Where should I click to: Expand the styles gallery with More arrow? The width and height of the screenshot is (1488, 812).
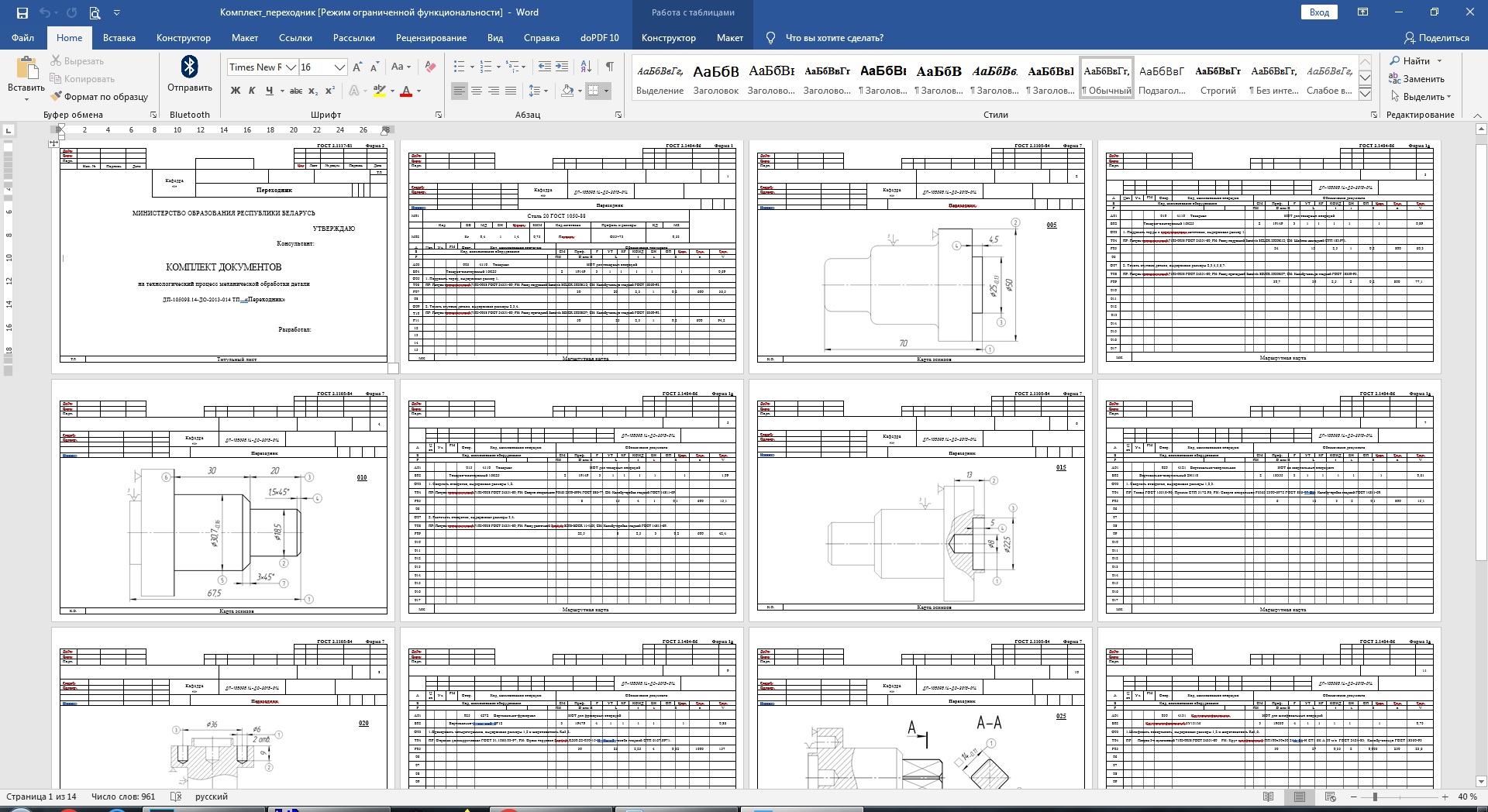(x=1366, y=94)
